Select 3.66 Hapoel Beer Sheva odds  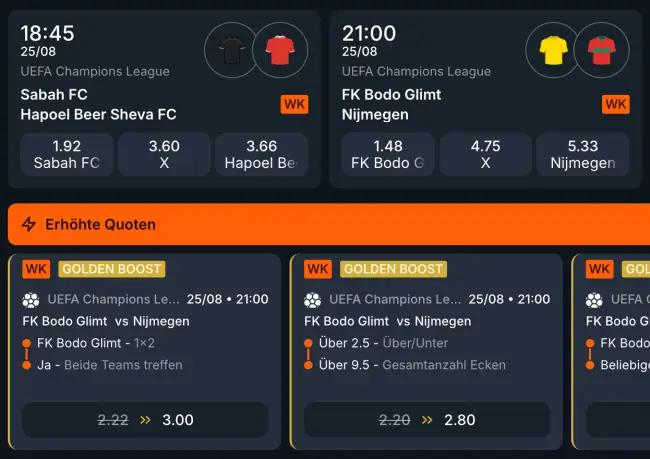click(x=262, y=154)
